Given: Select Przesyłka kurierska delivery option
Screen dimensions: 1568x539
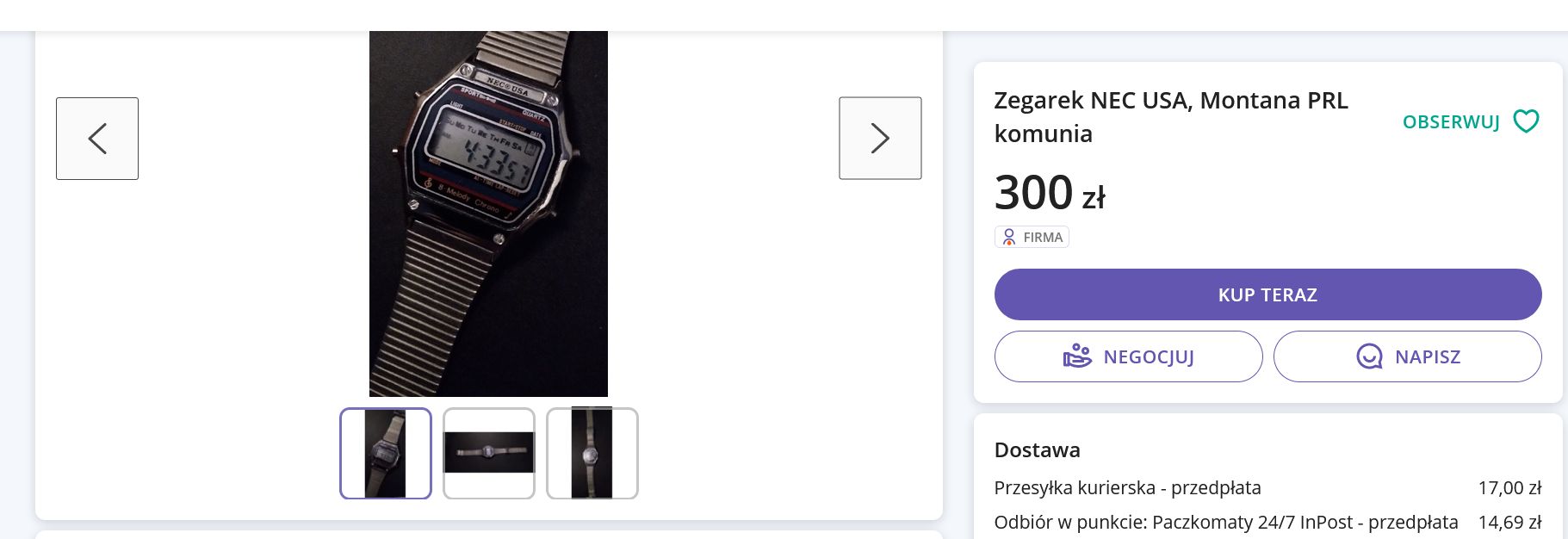Looking at the screenshot, I should [x=1128, y=487].
